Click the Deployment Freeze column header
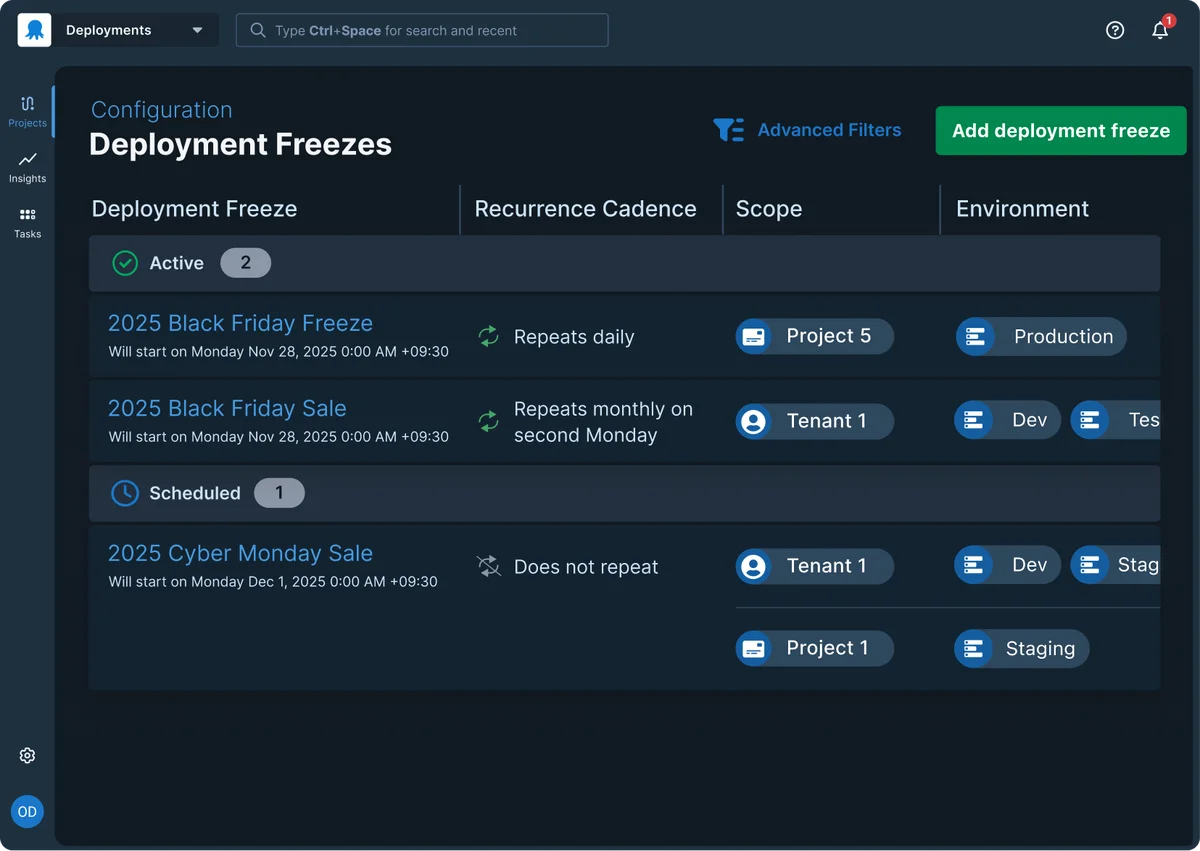The width and height of the screenshot is (1200, 851). point(194,209)
